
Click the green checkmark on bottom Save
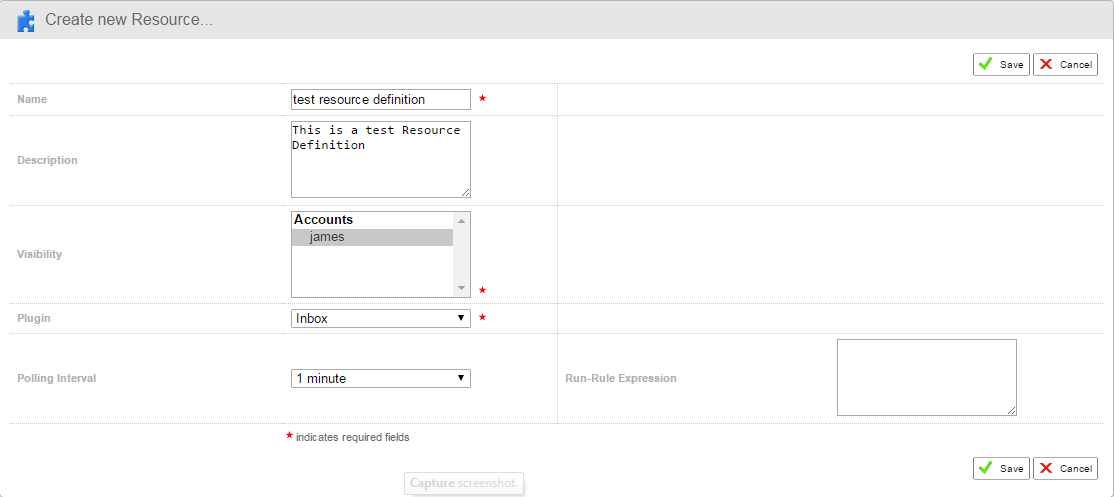pos(985,468)
